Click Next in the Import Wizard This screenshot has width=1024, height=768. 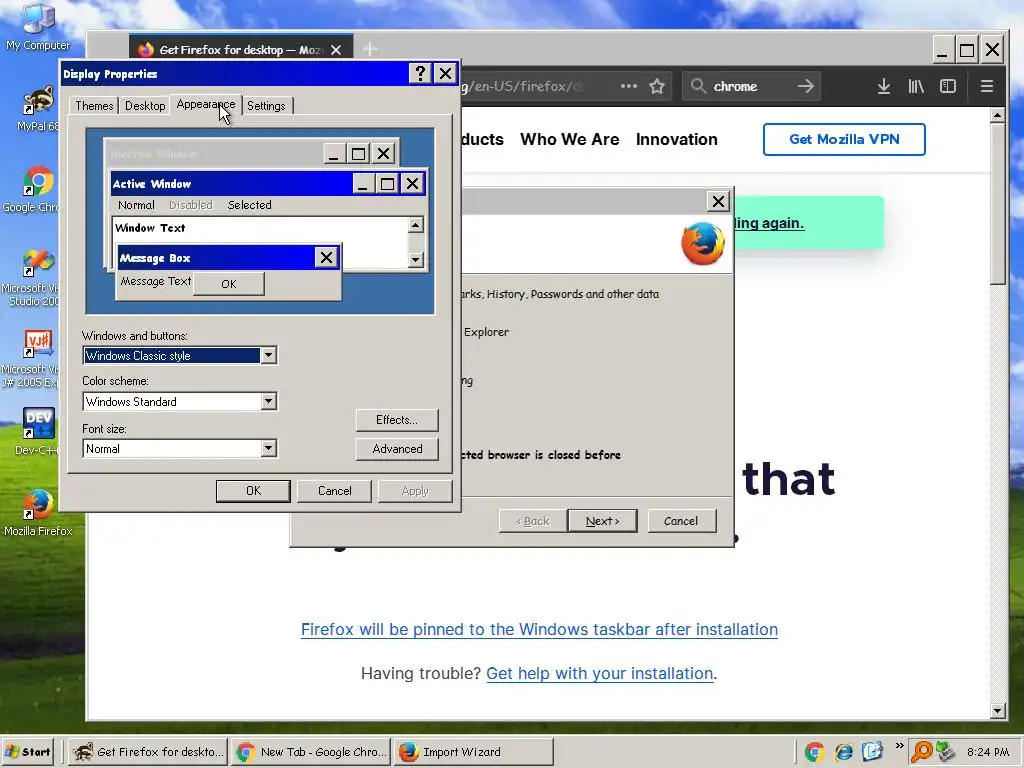pyautogui.click(x=602, y=520)
